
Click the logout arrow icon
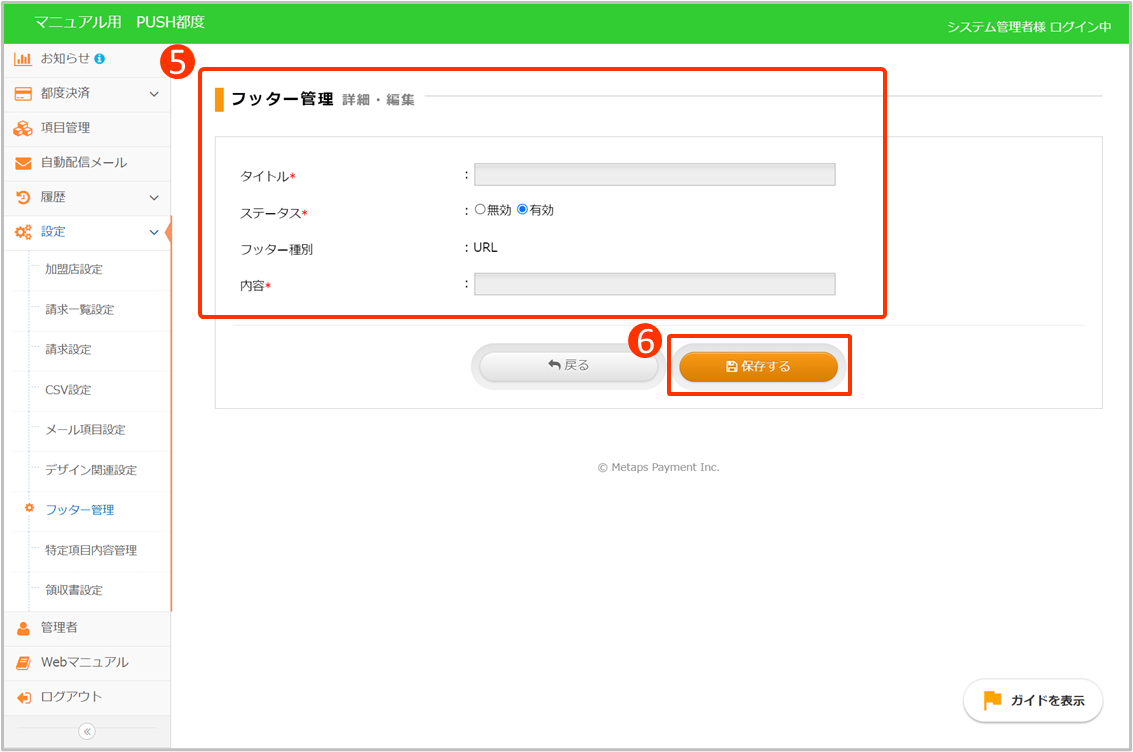pos(22,697)
